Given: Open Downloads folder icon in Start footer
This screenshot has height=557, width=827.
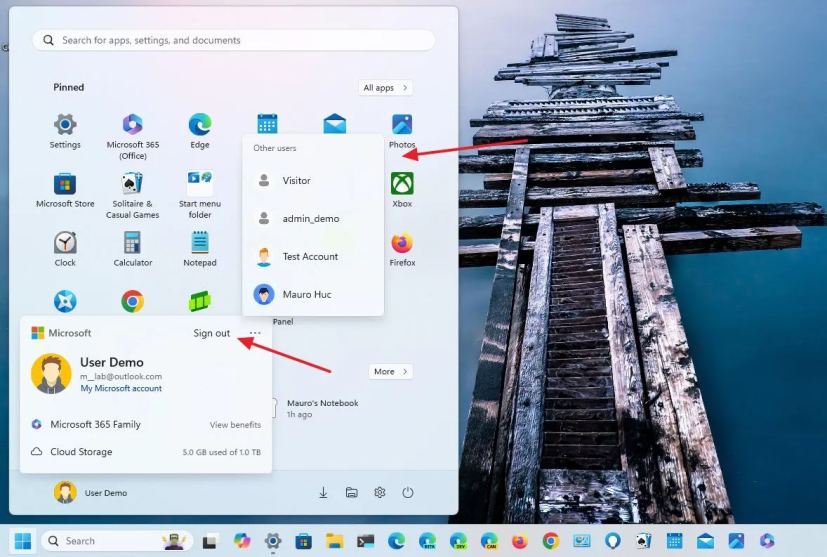Looking at the screenshot, I should click(323, 493).
